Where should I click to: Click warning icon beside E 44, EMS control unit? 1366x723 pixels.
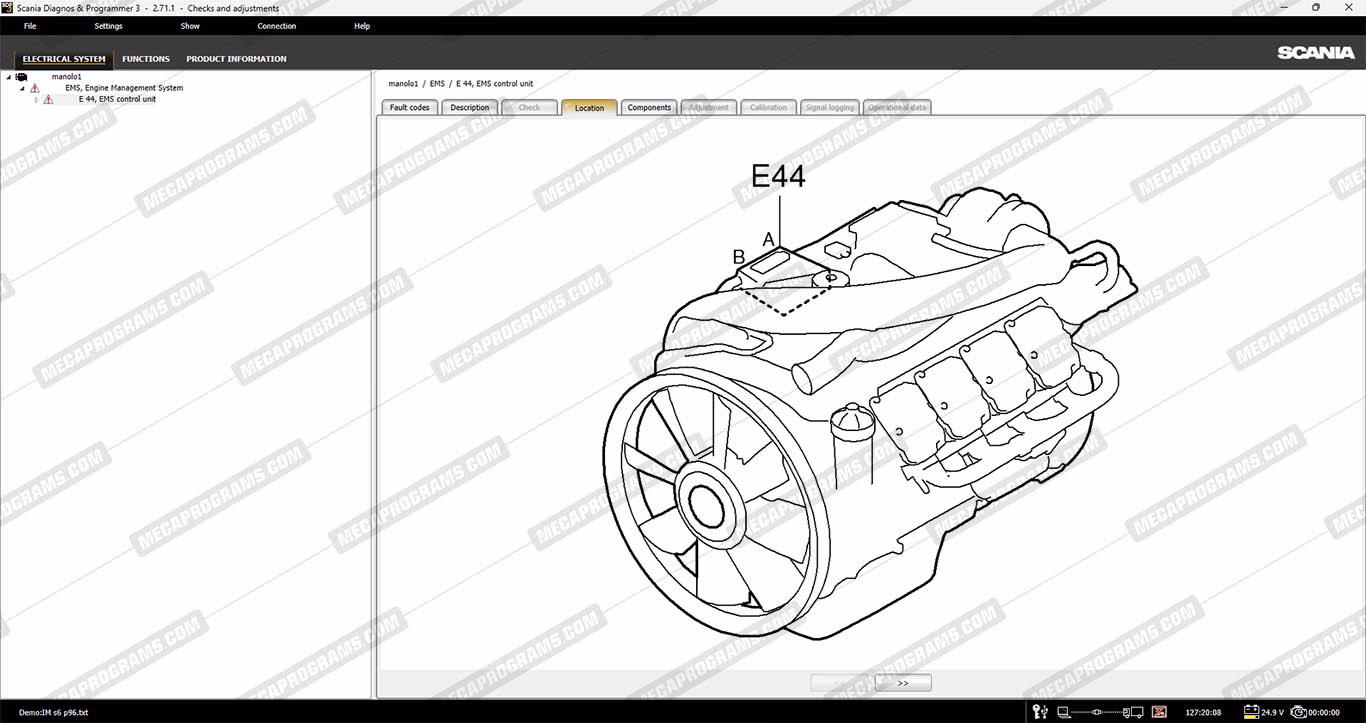pyautogui.click(x=48, y=99)
